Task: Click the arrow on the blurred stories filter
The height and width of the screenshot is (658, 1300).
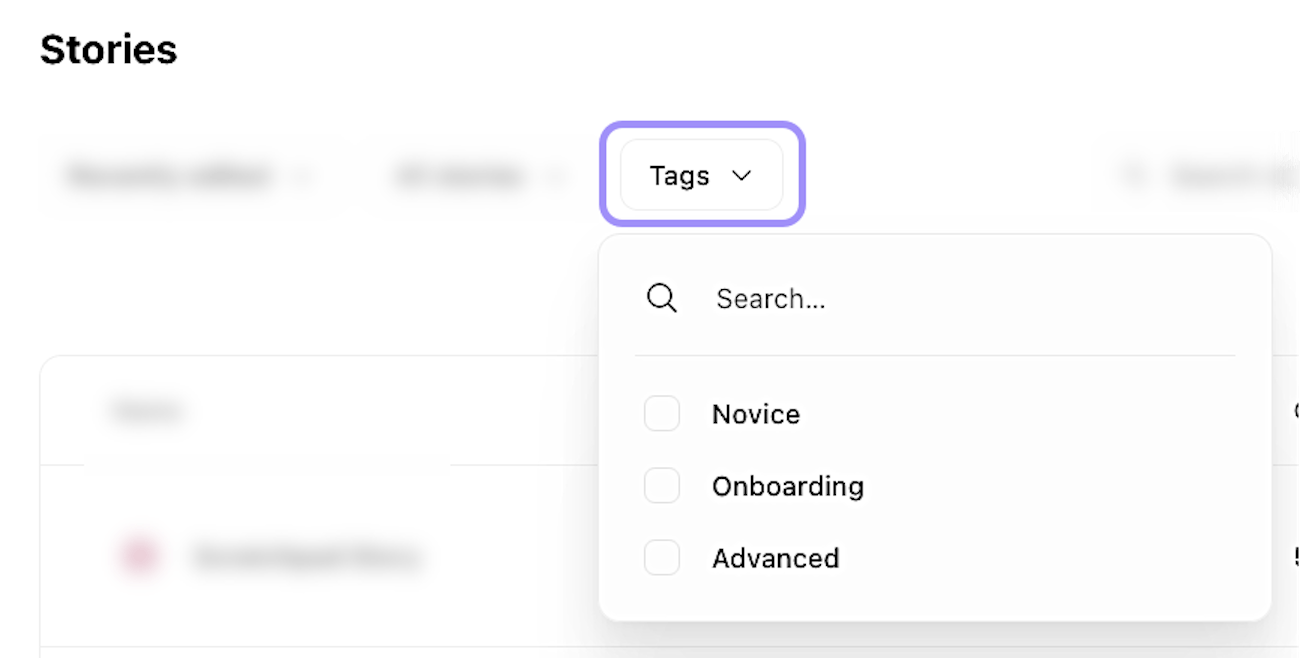Action: (553, 177)
